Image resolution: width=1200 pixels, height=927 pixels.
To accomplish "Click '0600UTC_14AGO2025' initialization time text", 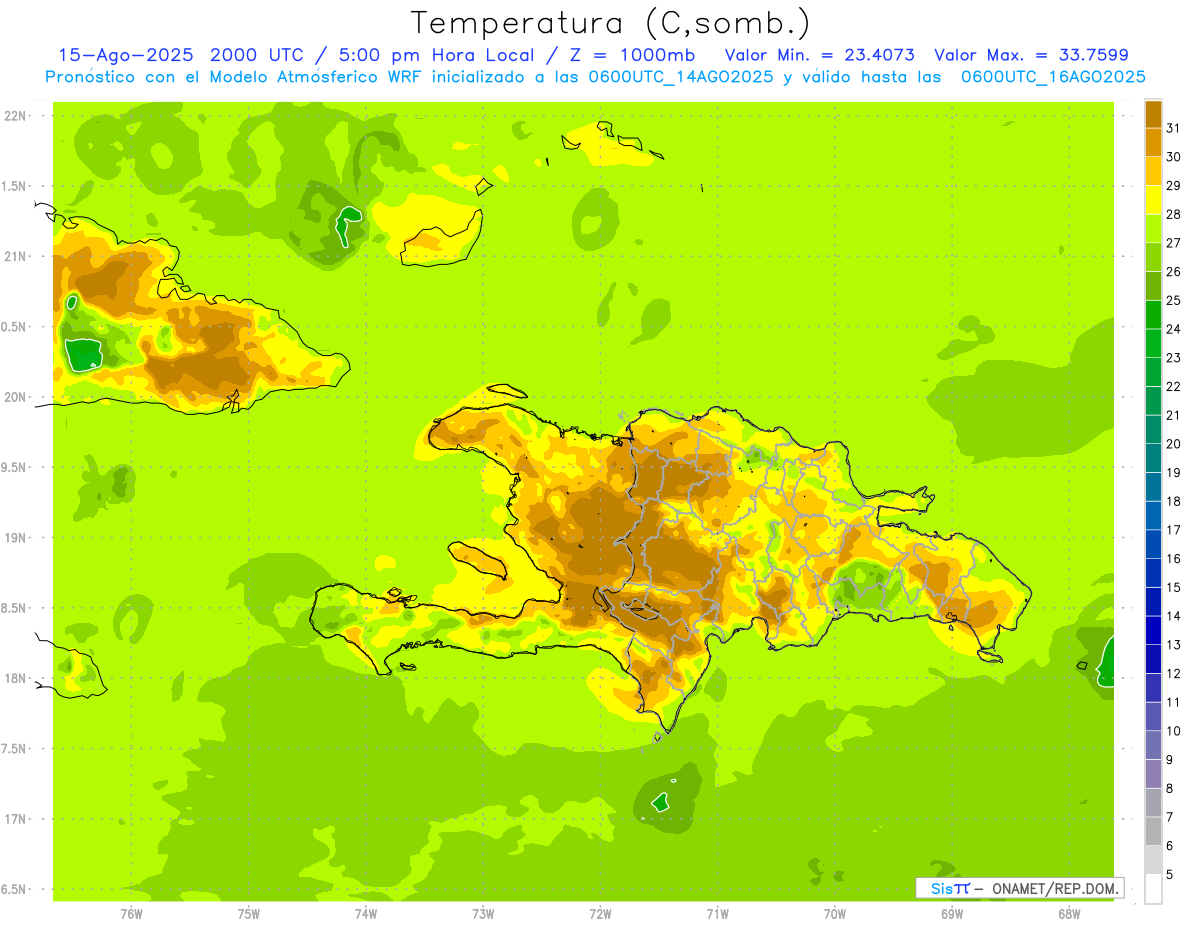I will 677,77.
